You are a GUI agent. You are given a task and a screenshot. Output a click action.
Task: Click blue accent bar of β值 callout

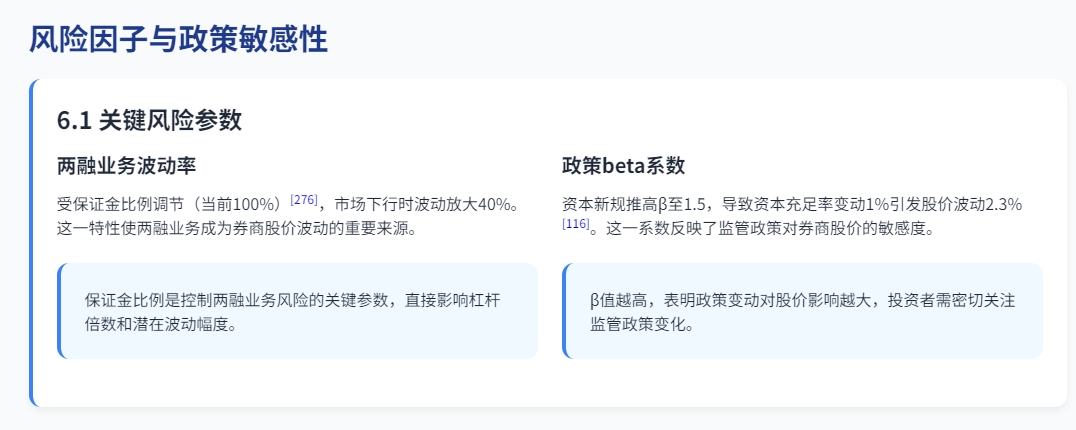[x=564, y=311]
